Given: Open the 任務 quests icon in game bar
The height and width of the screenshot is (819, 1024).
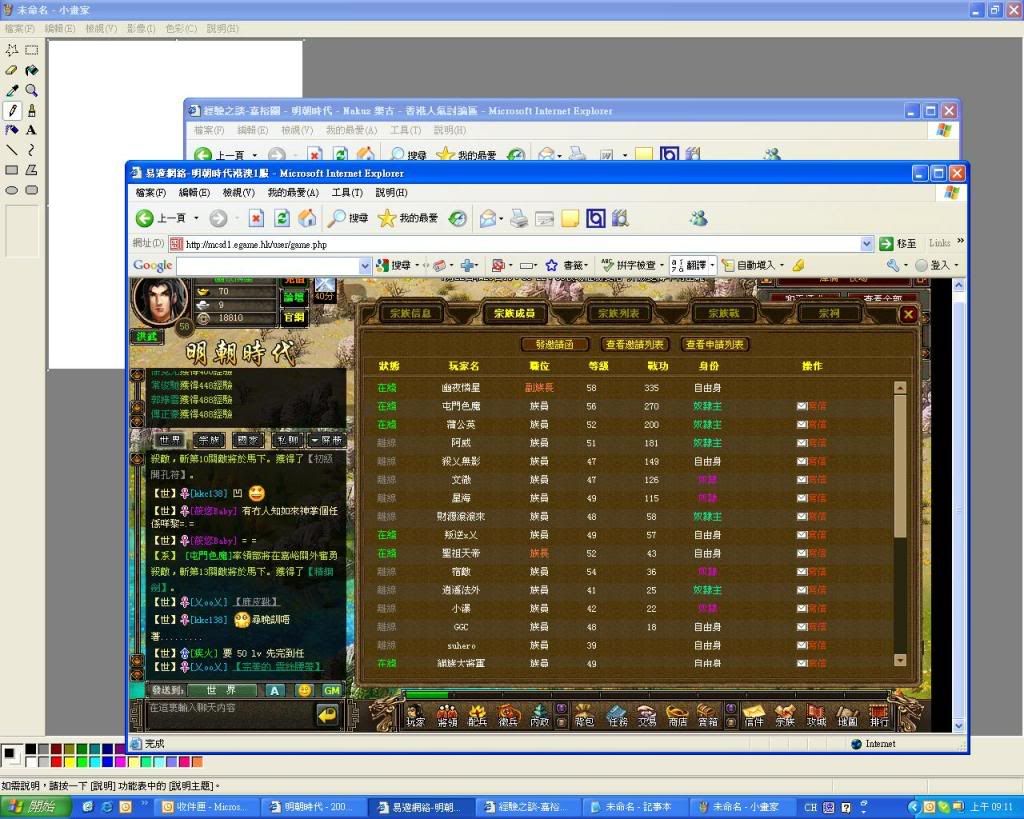Looking at the screenshot, I should pos(617,716).
